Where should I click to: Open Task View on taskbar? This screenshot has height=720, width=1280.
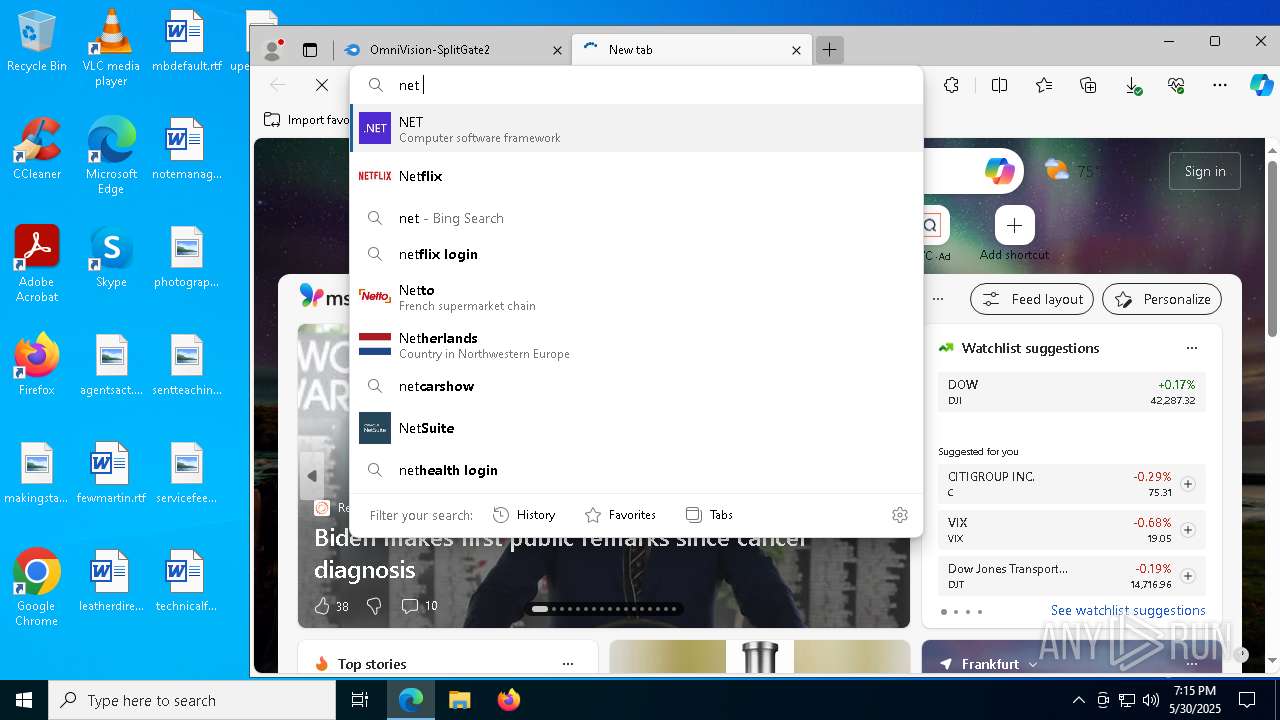(360, 700)
